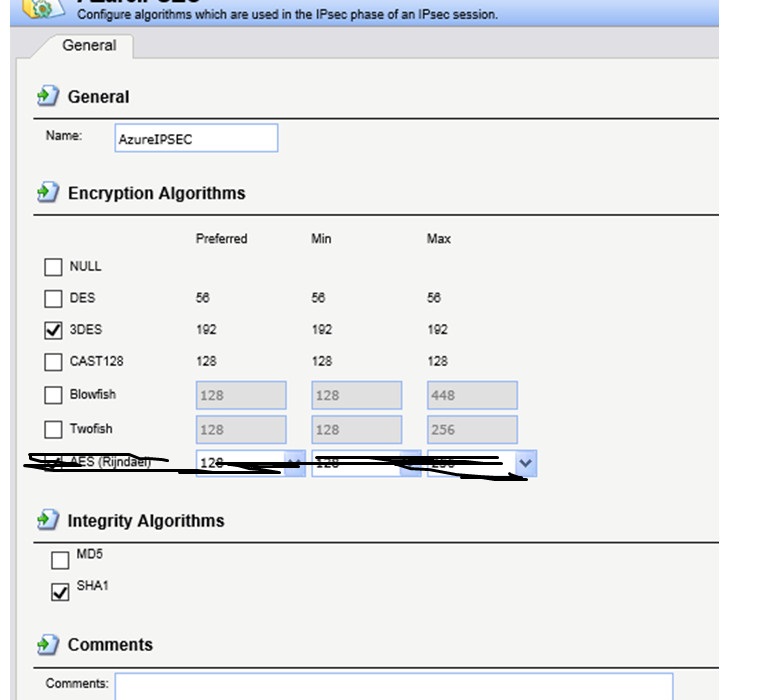Click the 3DES Max value 192
Screen dimensions: 775x700
pyautogui.click(x=437, y=330)
